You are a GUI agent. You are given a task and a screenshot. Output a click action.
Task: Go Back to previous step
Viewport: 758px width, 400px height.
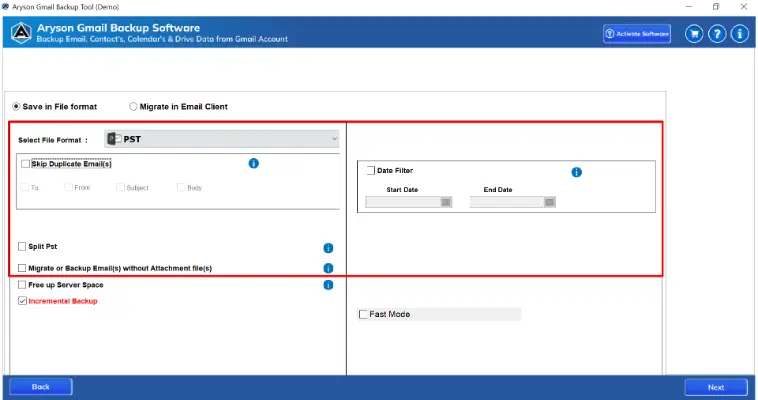pos(41,387)
